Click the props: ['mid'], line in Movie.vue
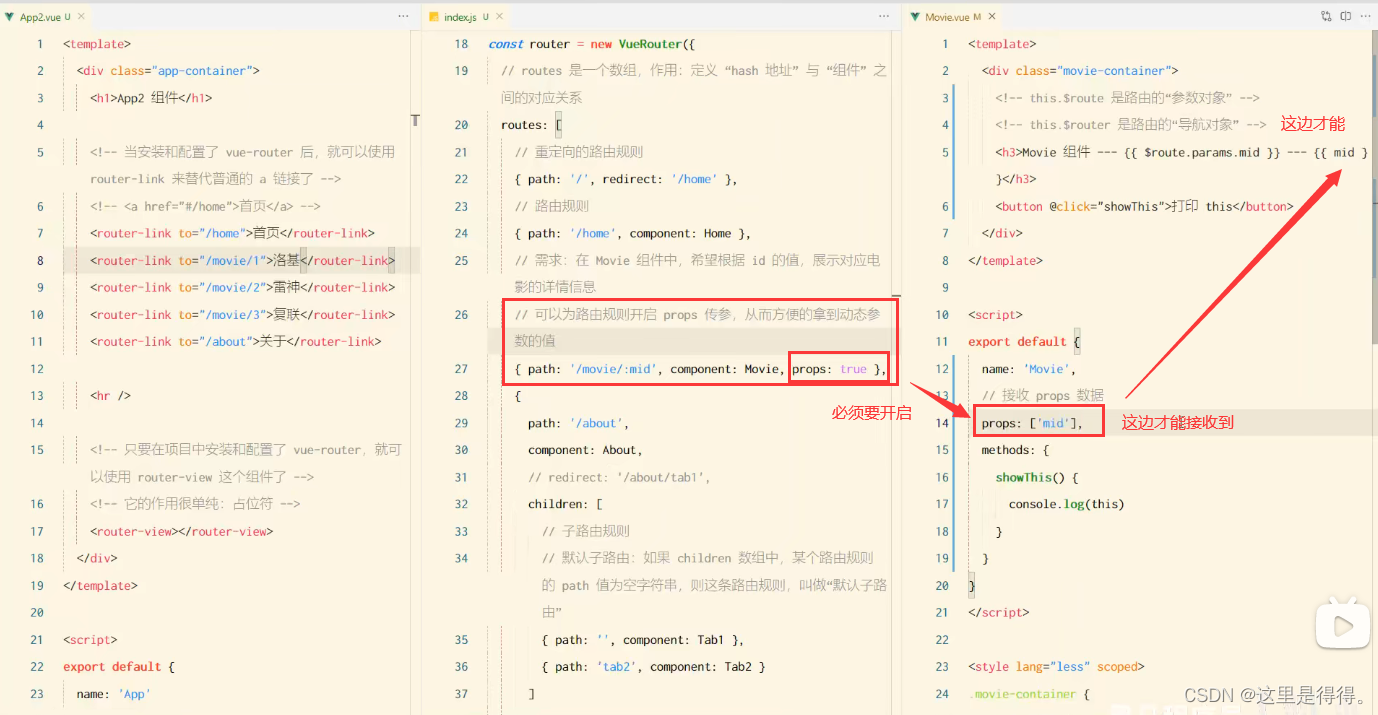 pos(1032,423)
